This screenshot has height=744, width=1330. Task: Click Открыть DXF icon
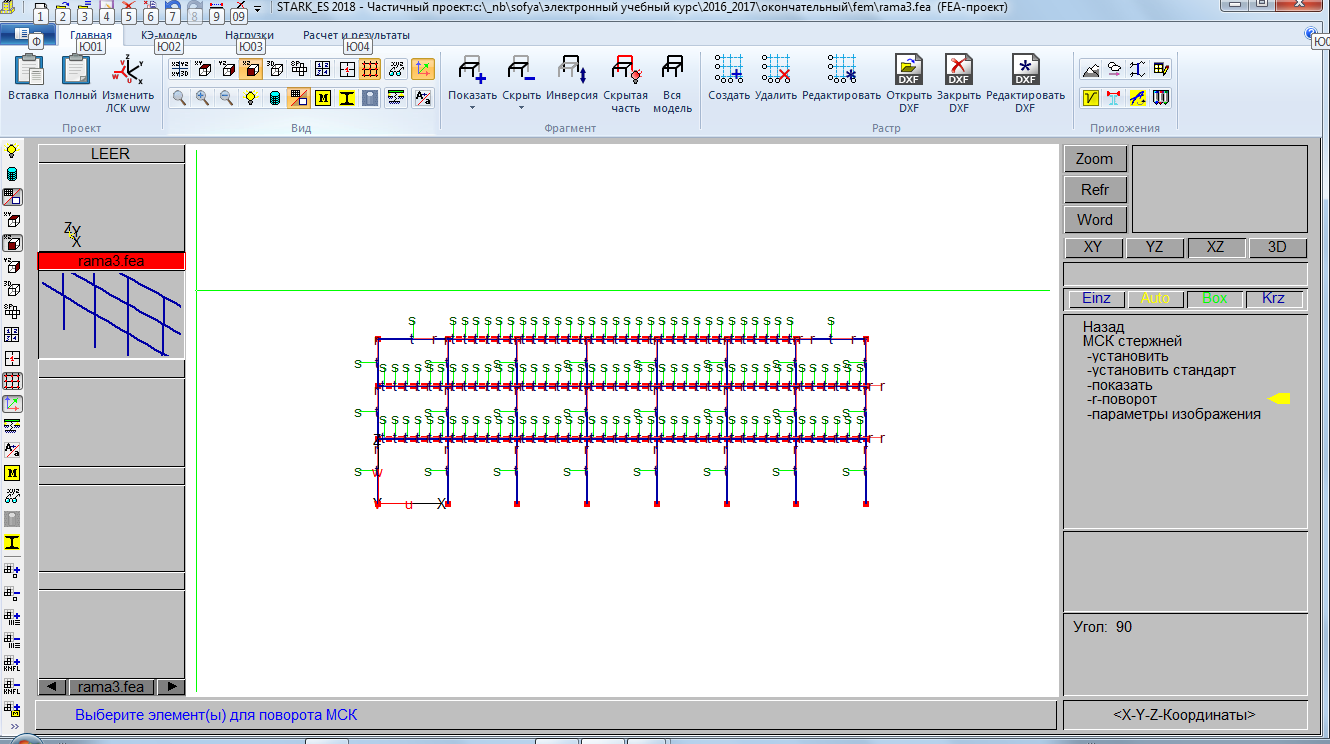click(909, 69)
